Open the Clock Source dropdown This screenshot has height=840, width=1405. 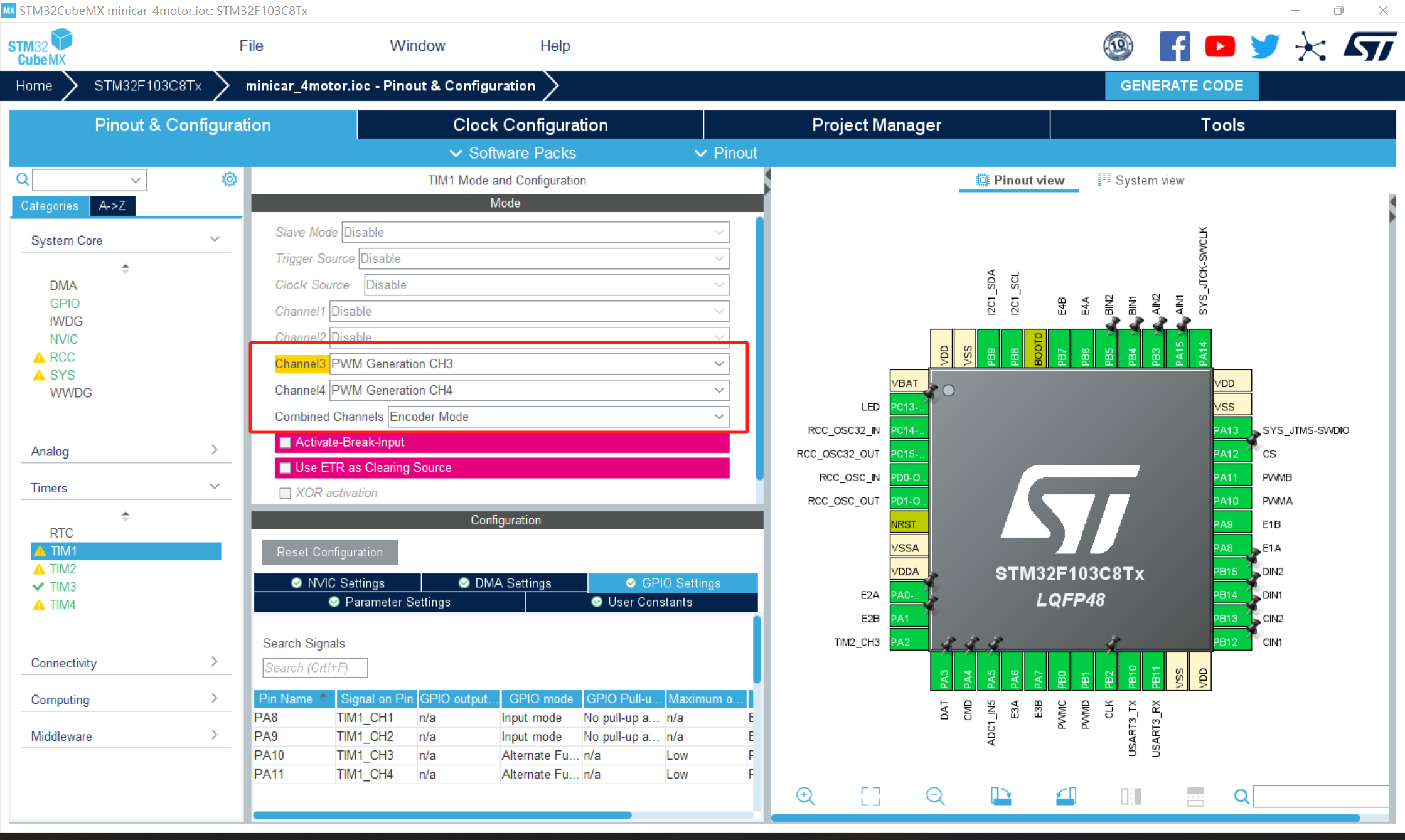point(546,285)
